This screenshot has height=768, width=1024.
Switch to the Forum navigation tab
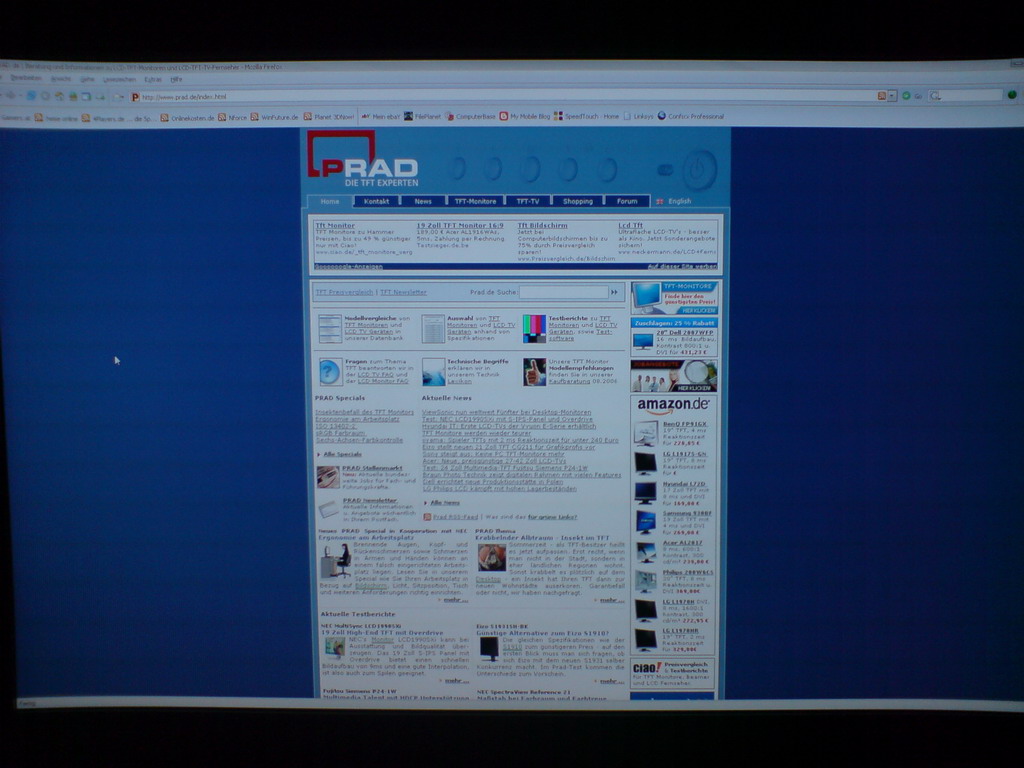(x=627, y=201)
